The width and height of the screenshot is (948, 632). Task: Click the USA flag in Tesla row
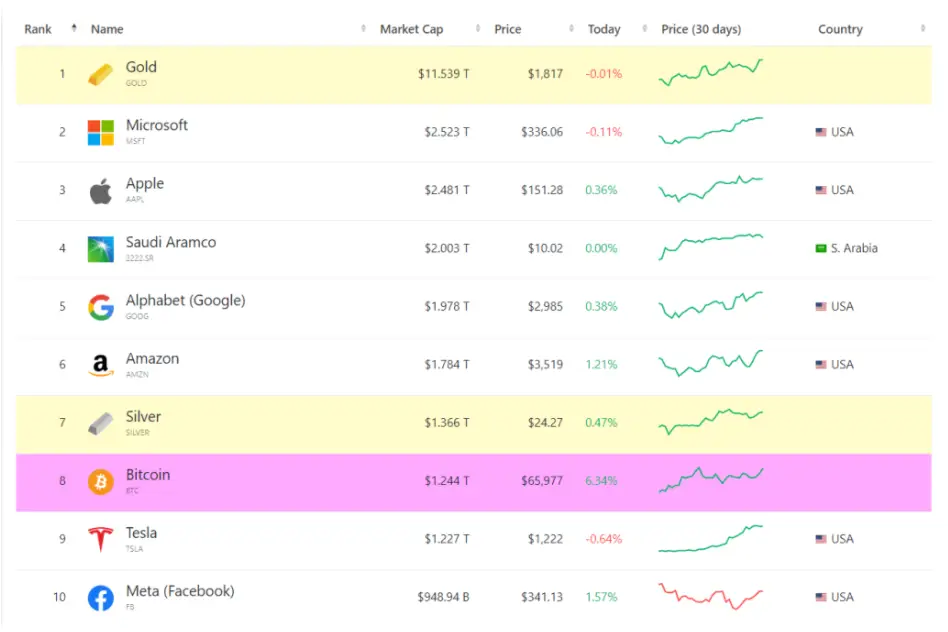[820, 538]
